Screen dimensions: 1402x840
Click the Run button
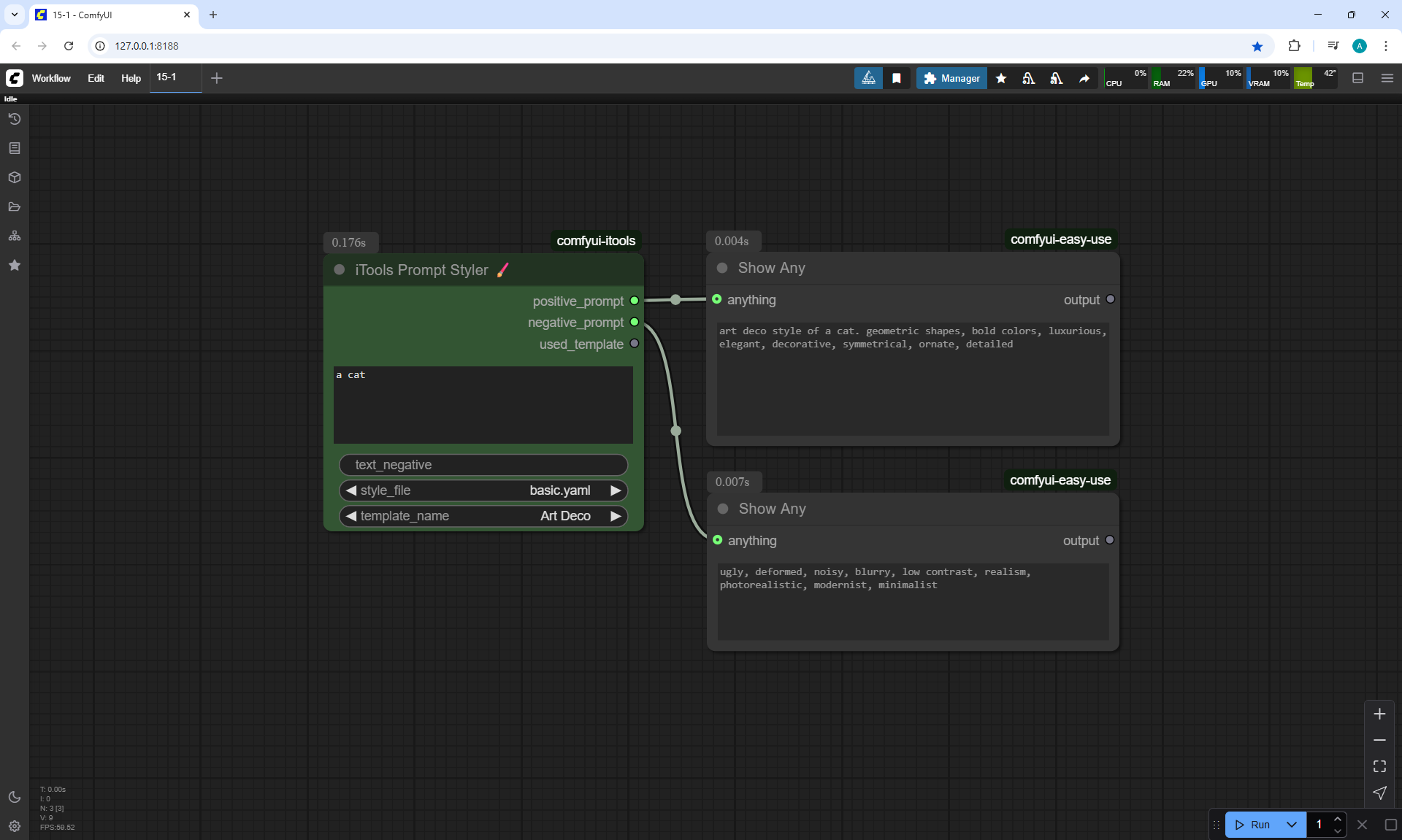[x=1254, y=825]
